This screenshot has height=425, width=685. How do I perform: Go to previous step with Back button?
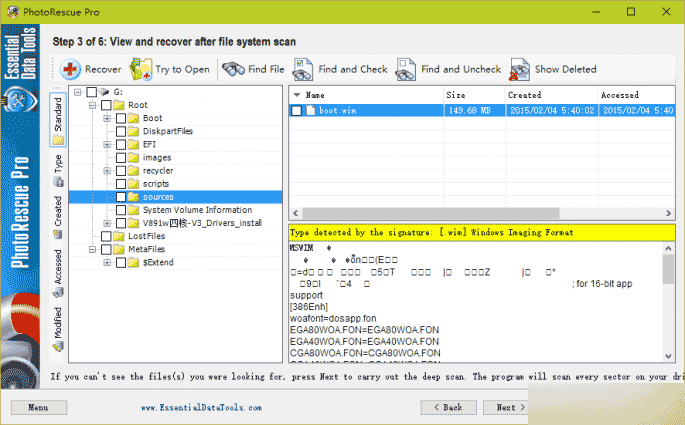point(448,407)
